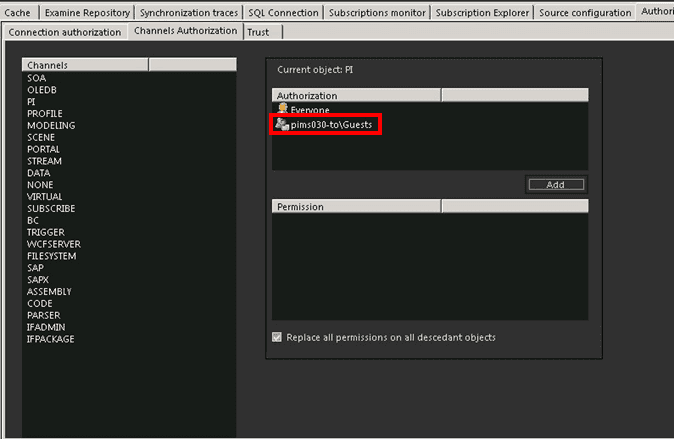Open the Trust sub-tab

click(263, 32)
